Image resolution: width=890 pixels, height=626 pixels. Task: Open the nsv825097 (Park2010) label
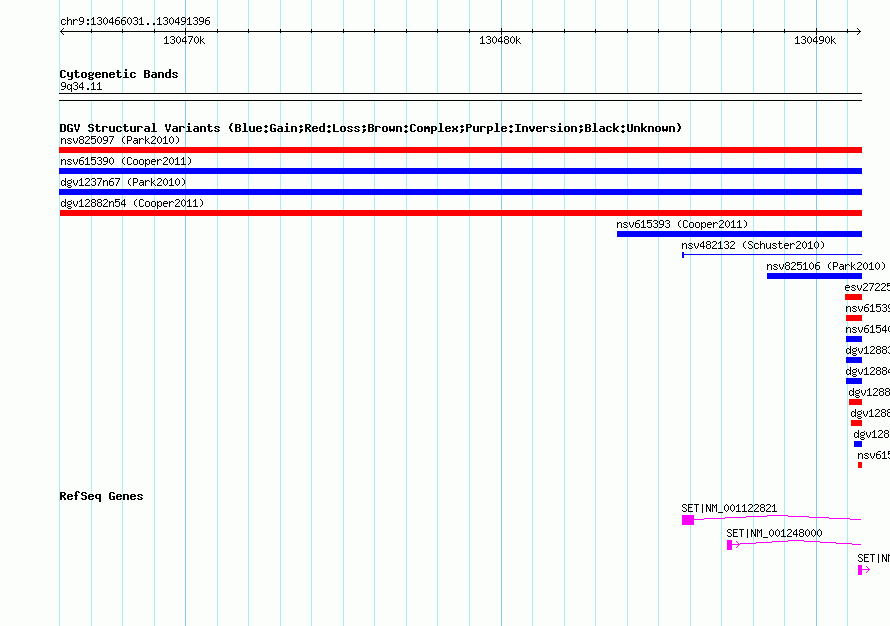[120, 140]
